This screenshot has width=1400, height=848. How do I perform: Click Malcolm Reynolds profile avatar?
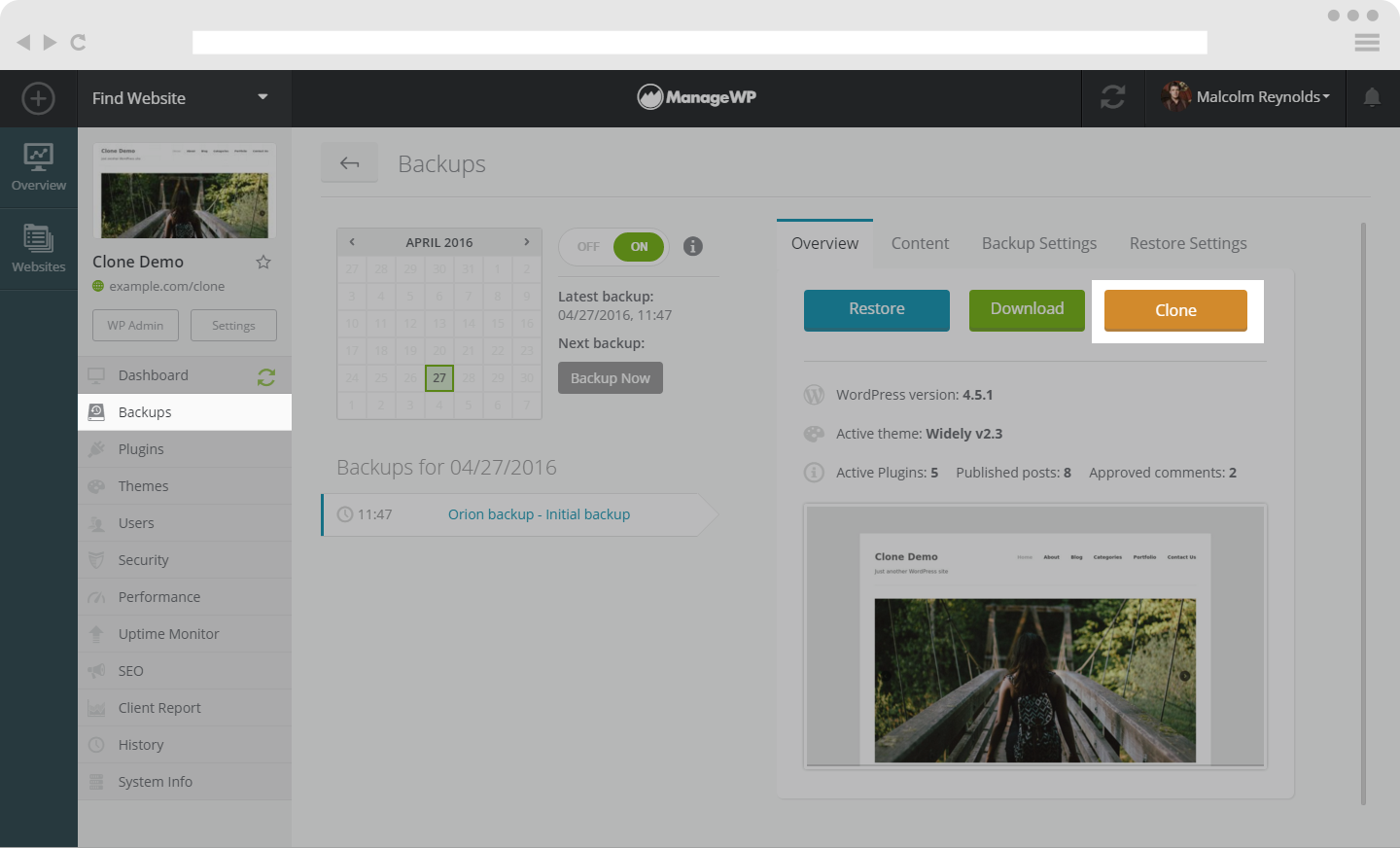[1175, 97]
